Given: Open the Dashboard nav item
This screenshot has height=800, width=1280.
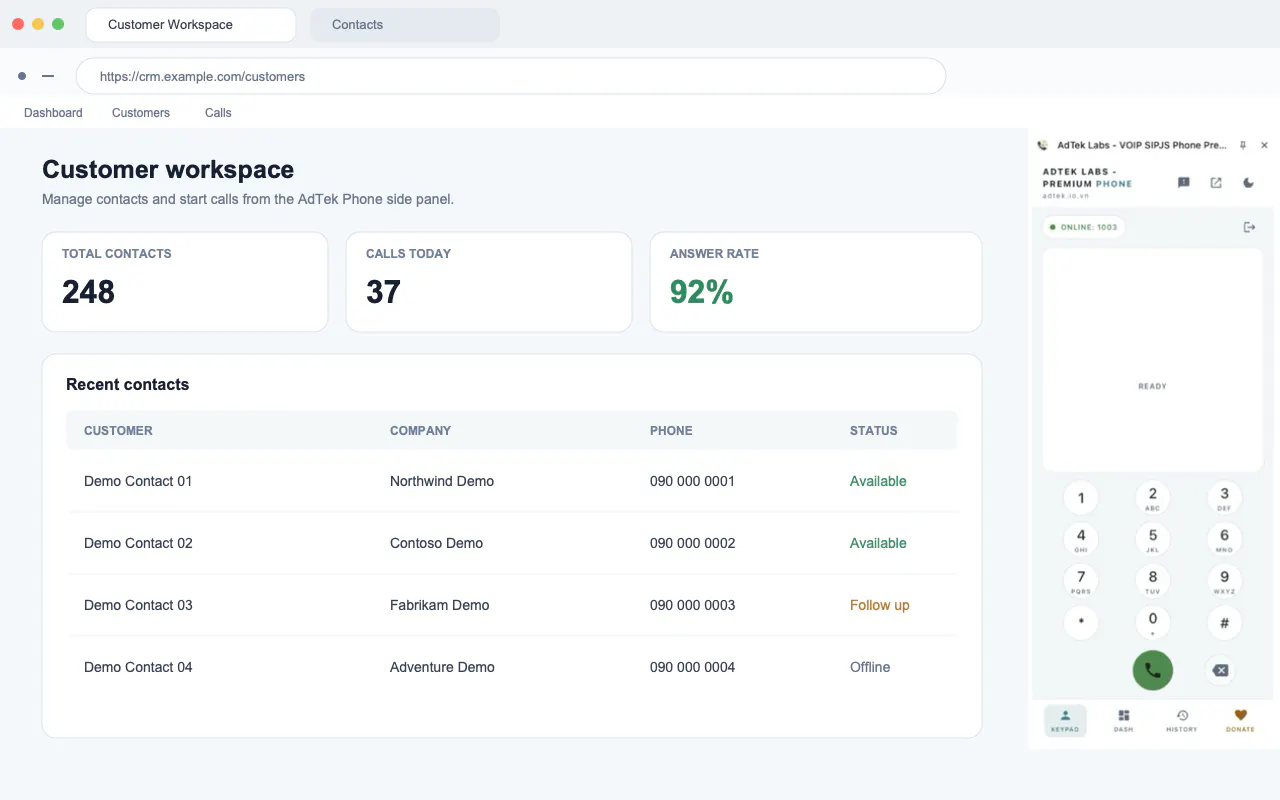Looking at the screenshot, I should pyautogui.click(x=53, y=113).
